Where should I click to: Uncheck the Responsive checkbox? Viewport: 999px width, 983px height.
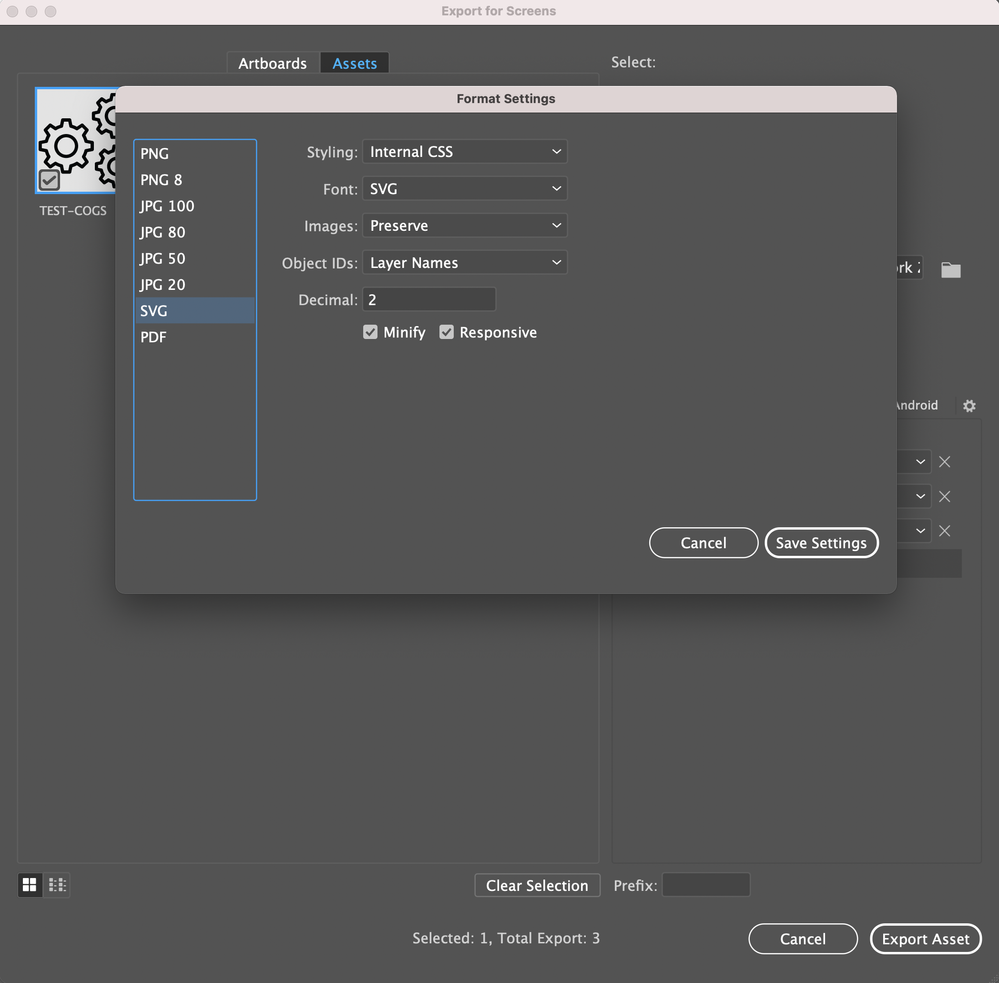click(447, 332)
